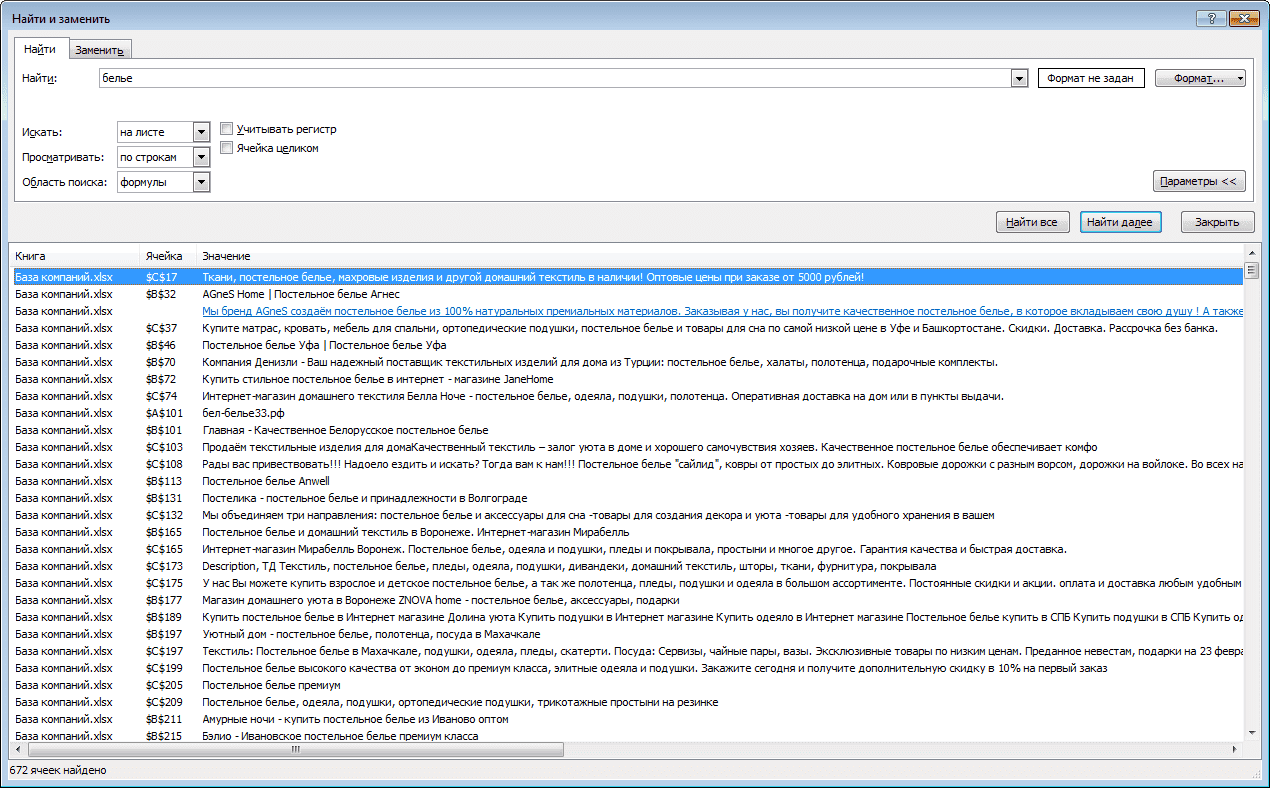
Task: Collapse options with Параметры << button
Action: tap(1199, 181)
